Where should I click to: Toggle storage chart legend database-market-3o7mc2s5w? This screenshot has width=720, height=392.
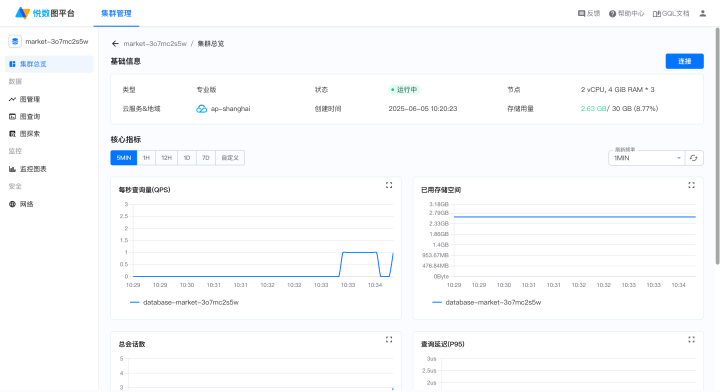pyautogui.click(x=487, y=302)
